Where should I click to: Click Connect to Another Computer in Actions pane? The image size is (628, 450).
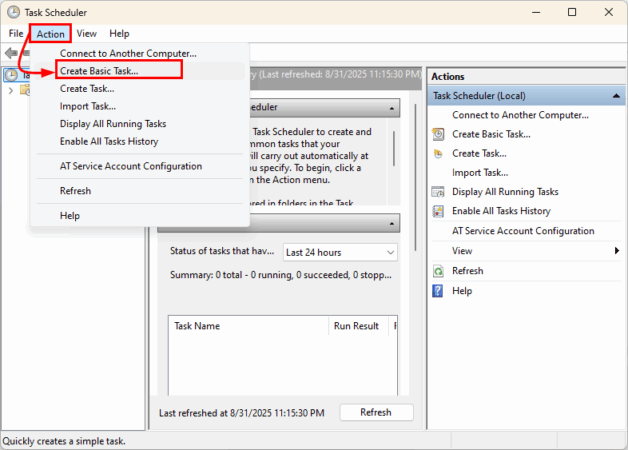[520, 115]
